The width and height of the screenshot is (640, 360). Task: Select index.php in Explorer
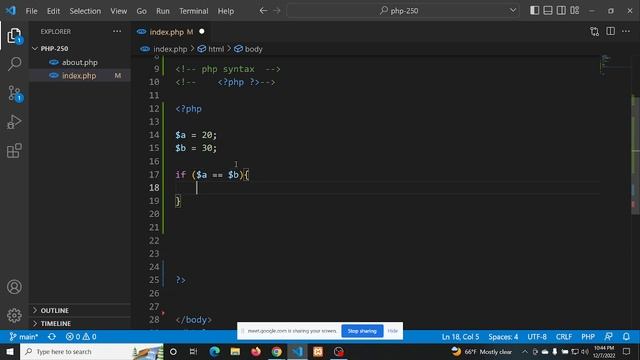tap(80, 76)
